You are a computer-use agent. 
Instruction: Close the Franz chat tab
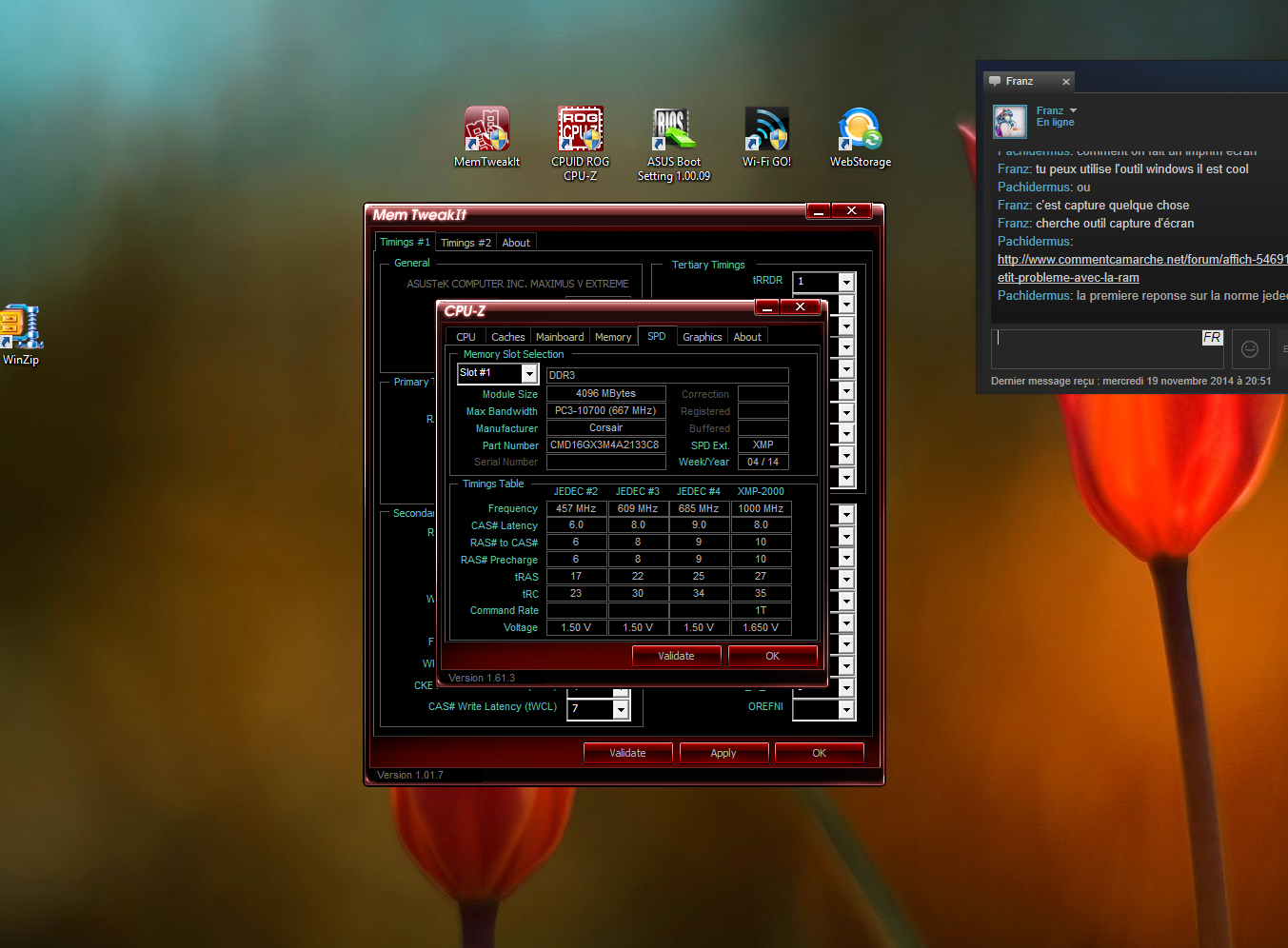(1066, 82)
